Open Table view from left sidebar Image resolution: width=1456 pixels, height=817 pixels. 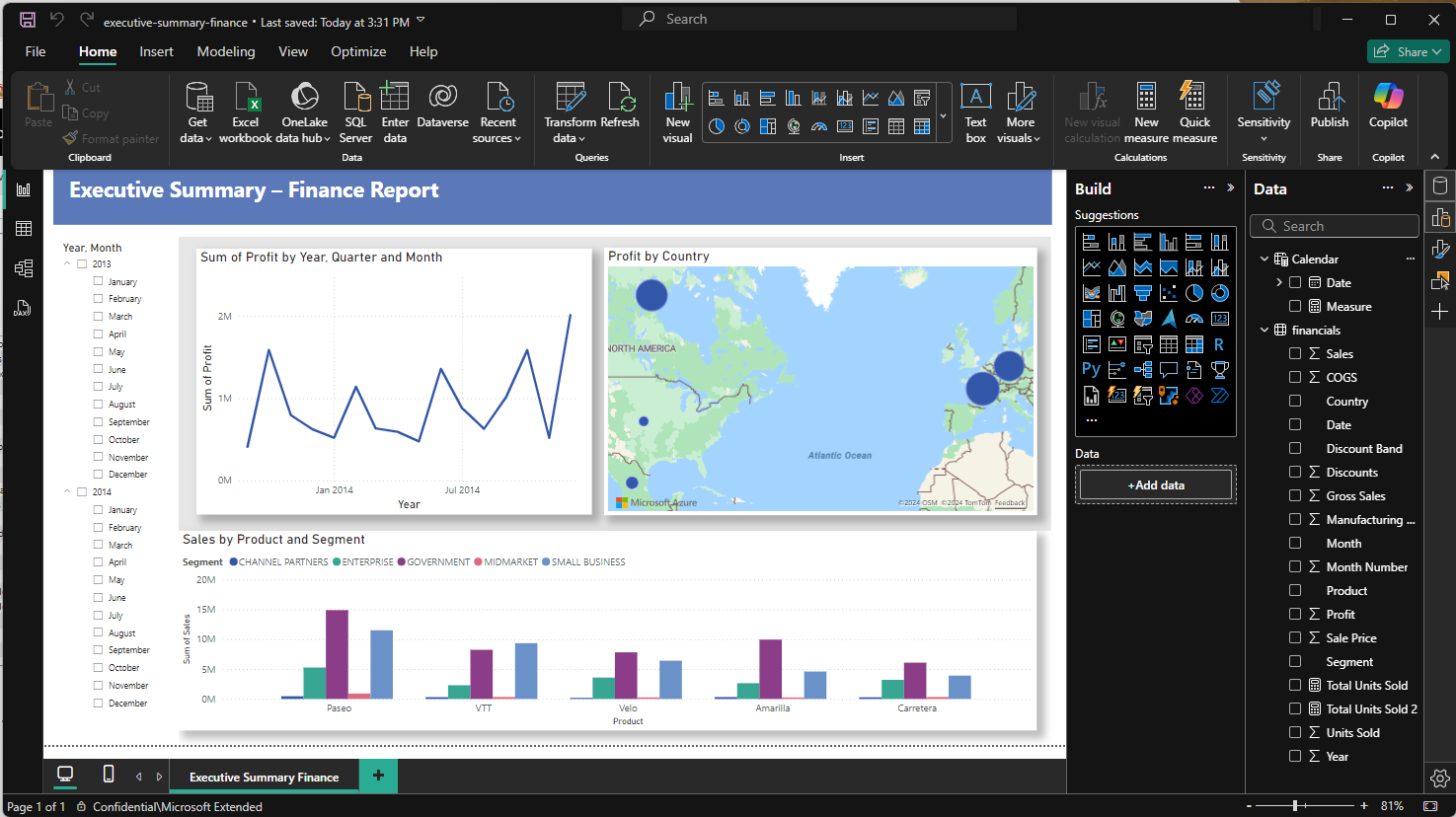click(x=24, y=229)
